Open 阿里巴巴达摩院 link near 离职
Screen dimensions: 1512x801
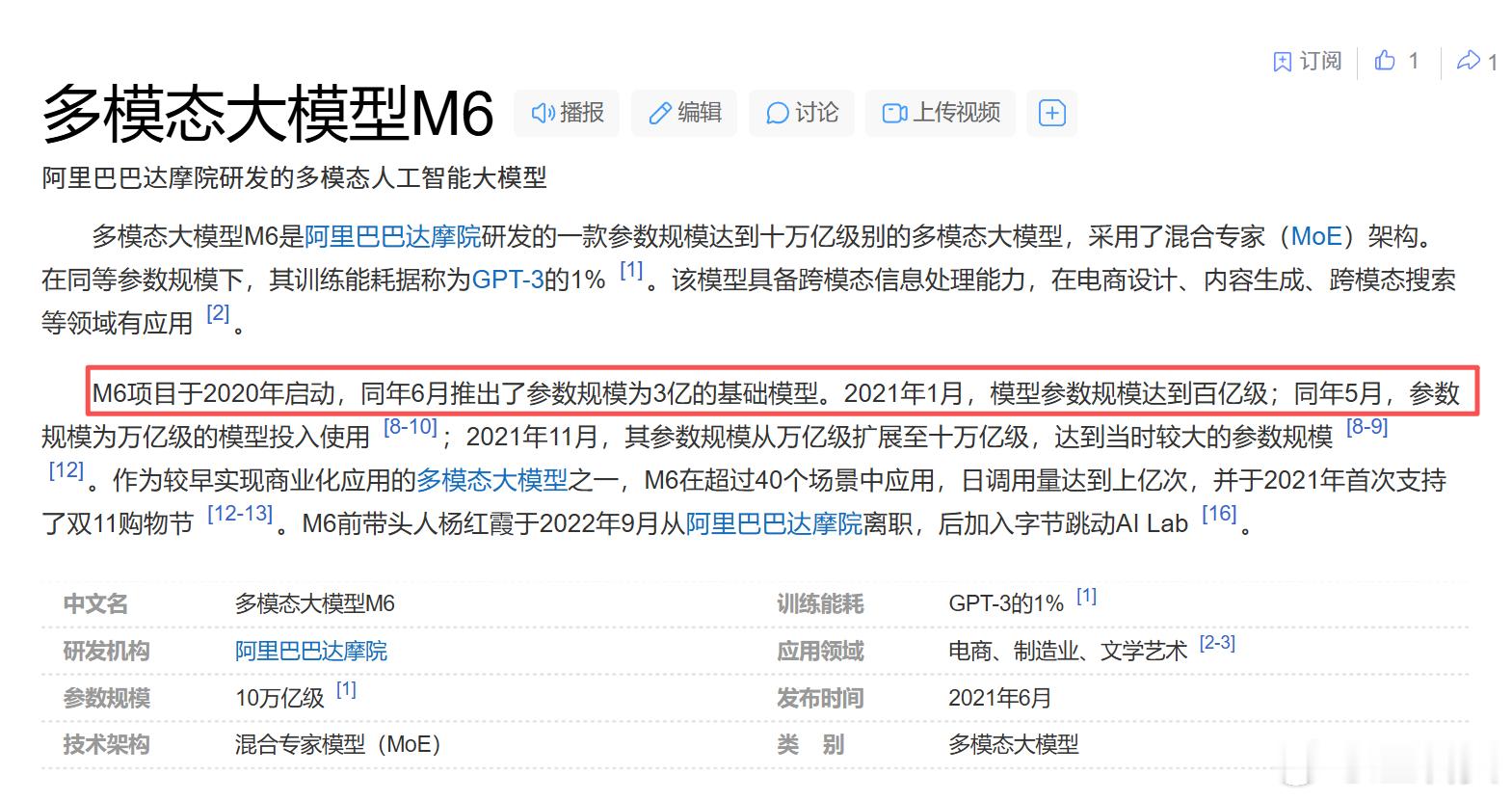[774, 523]
